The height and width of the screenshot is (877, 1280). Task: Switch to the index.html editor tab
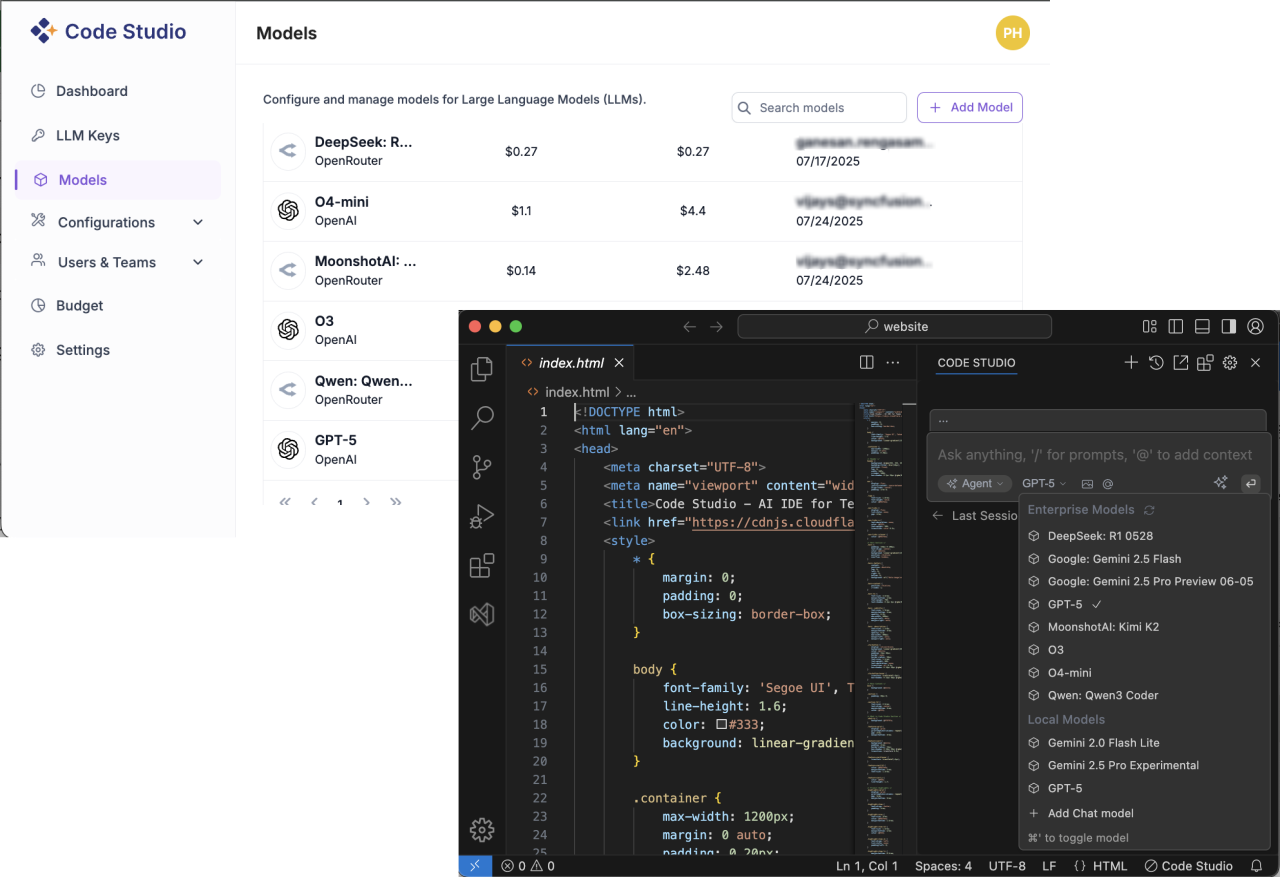click(x=570, y=362)
